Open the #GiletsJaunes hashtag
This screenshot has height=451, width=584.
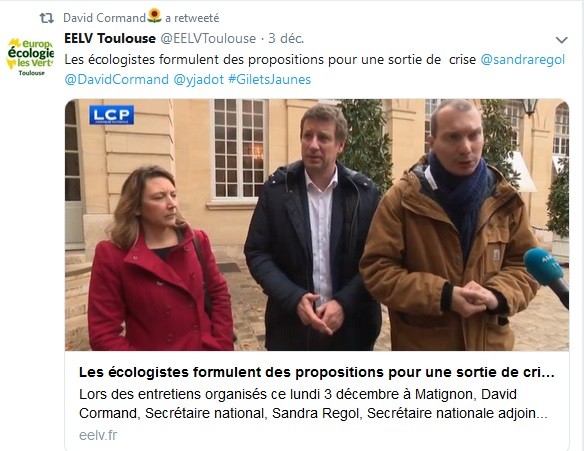(269, 79)
